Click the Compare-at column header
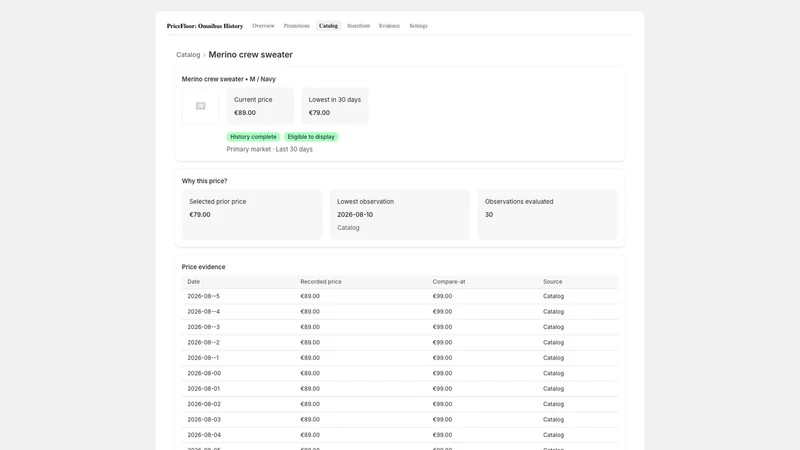Screen dimensions: 800x450 449,282
